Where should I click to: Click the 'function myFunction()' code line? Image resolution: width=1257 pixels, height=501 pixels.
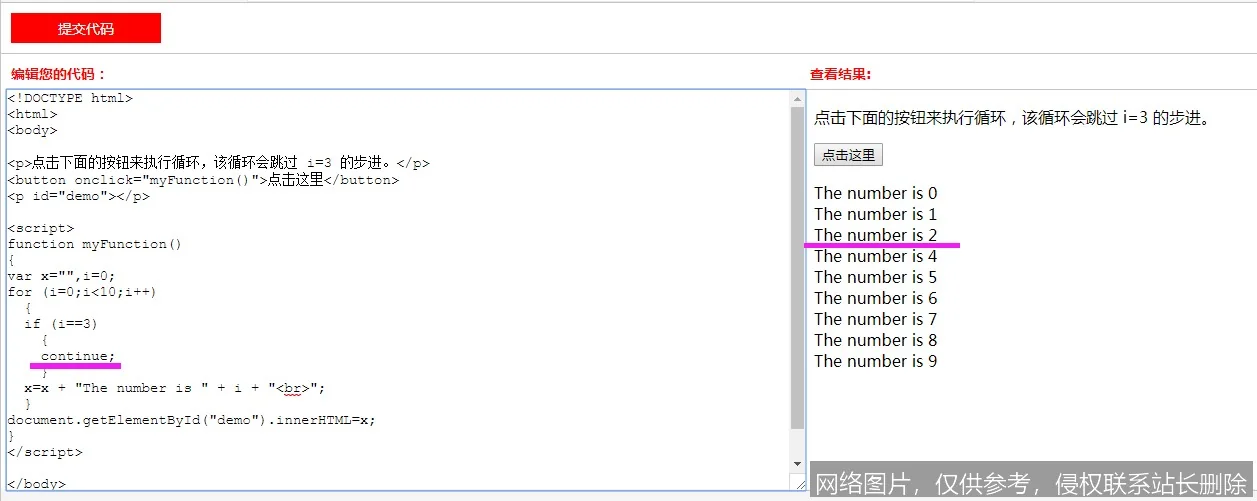(x=95, y=244)
